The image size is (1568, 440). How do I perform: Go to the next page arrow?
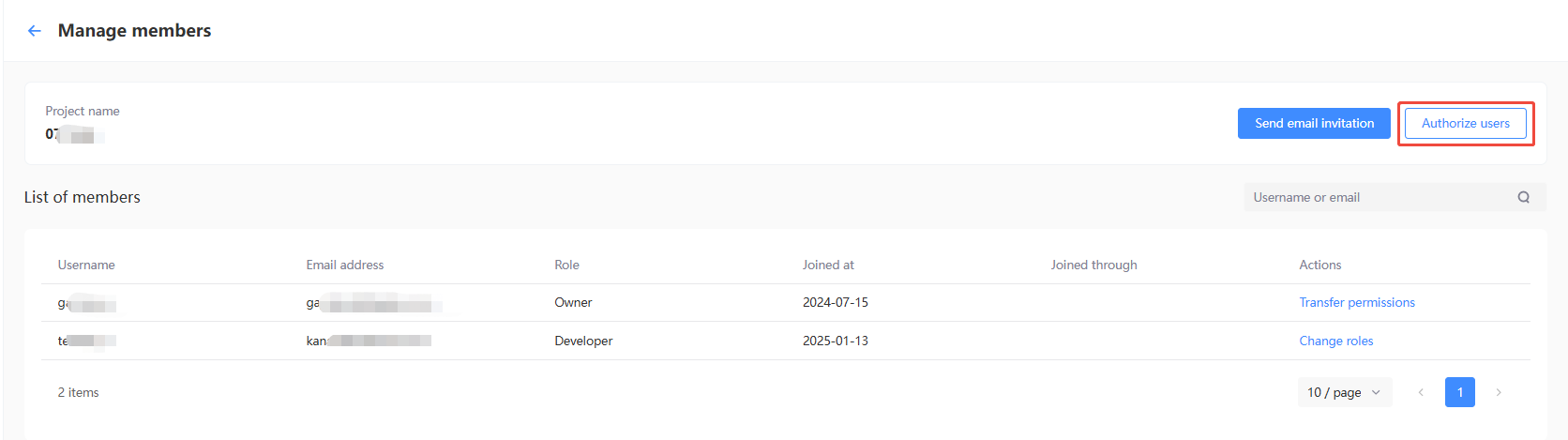click(1499, 392)
